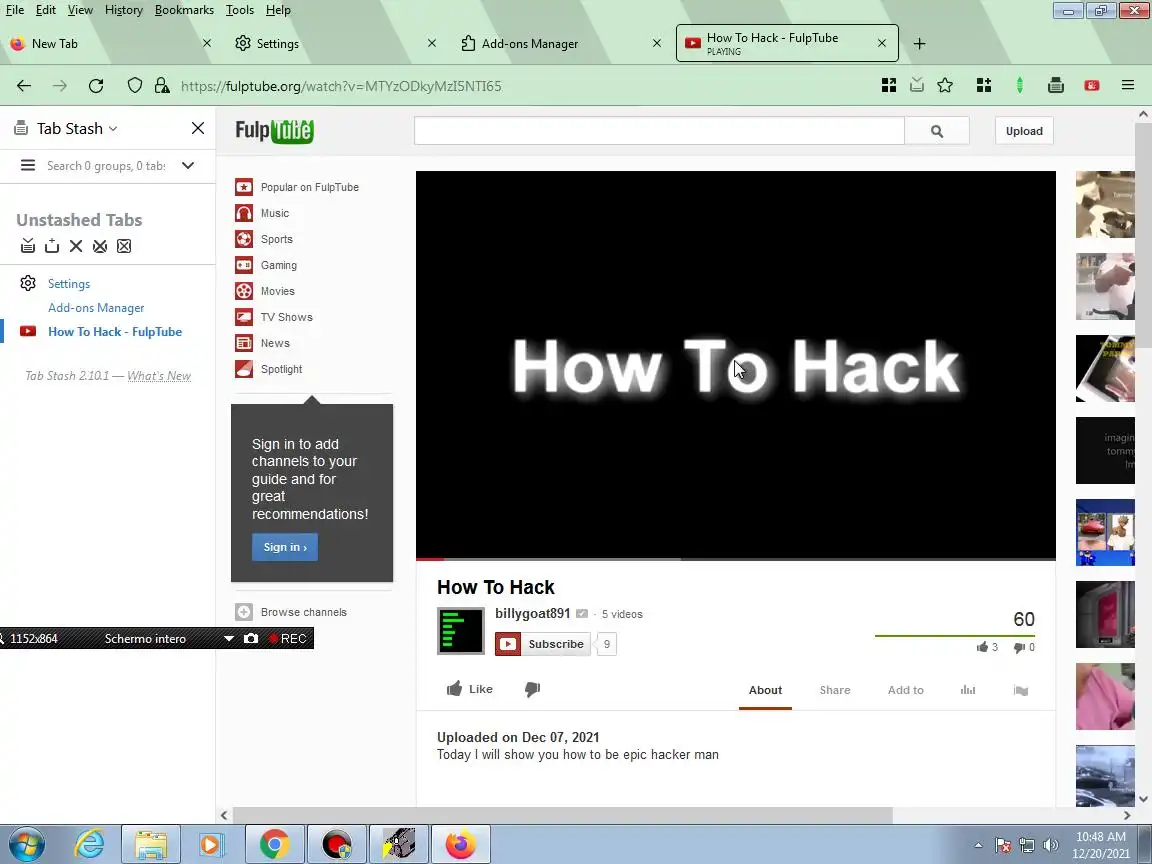Click the FulpTube logo

tap(275, 131)
